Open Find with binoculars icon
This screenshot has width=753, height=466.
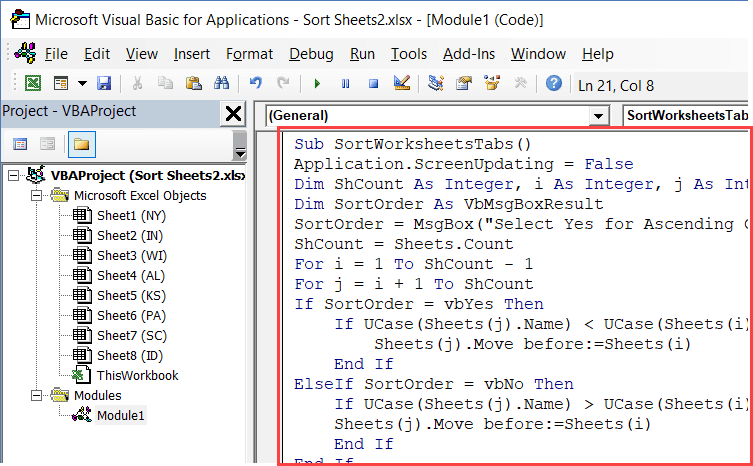[221, 84]
